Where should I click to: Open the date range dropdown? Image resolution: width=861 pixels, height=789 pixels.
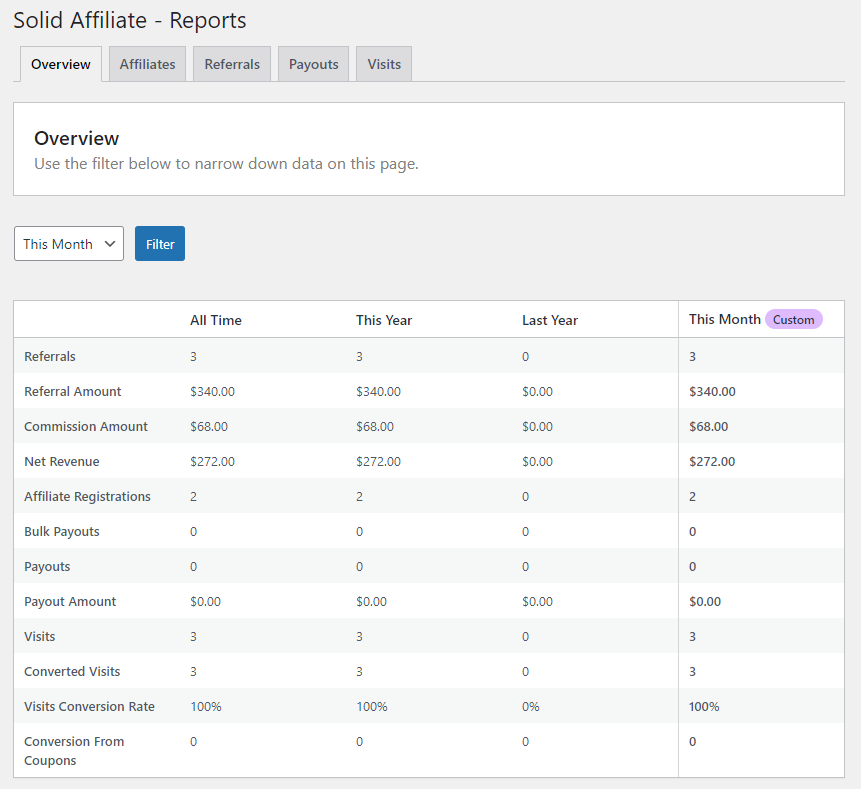68,243
